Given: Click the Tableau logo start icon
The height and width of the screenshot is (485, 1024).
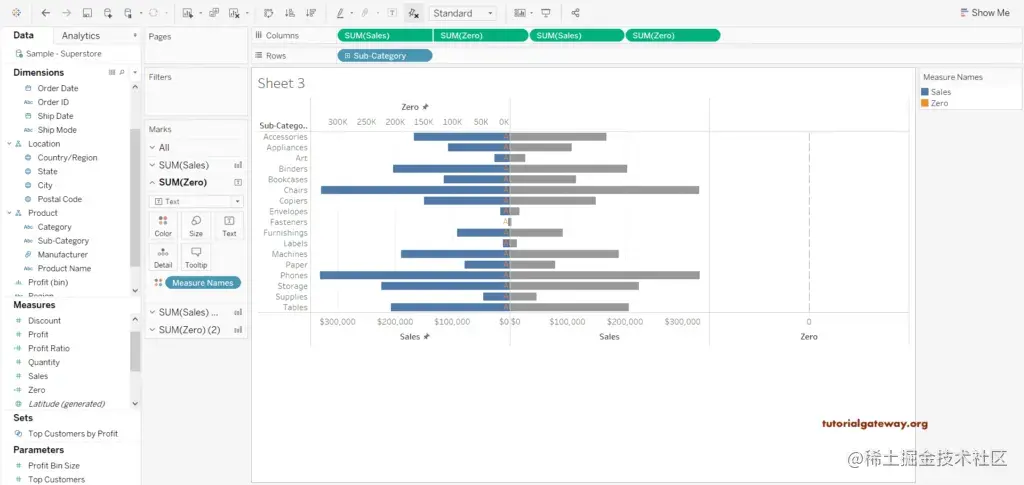Looking at the screenshot, I should point(16,12).
